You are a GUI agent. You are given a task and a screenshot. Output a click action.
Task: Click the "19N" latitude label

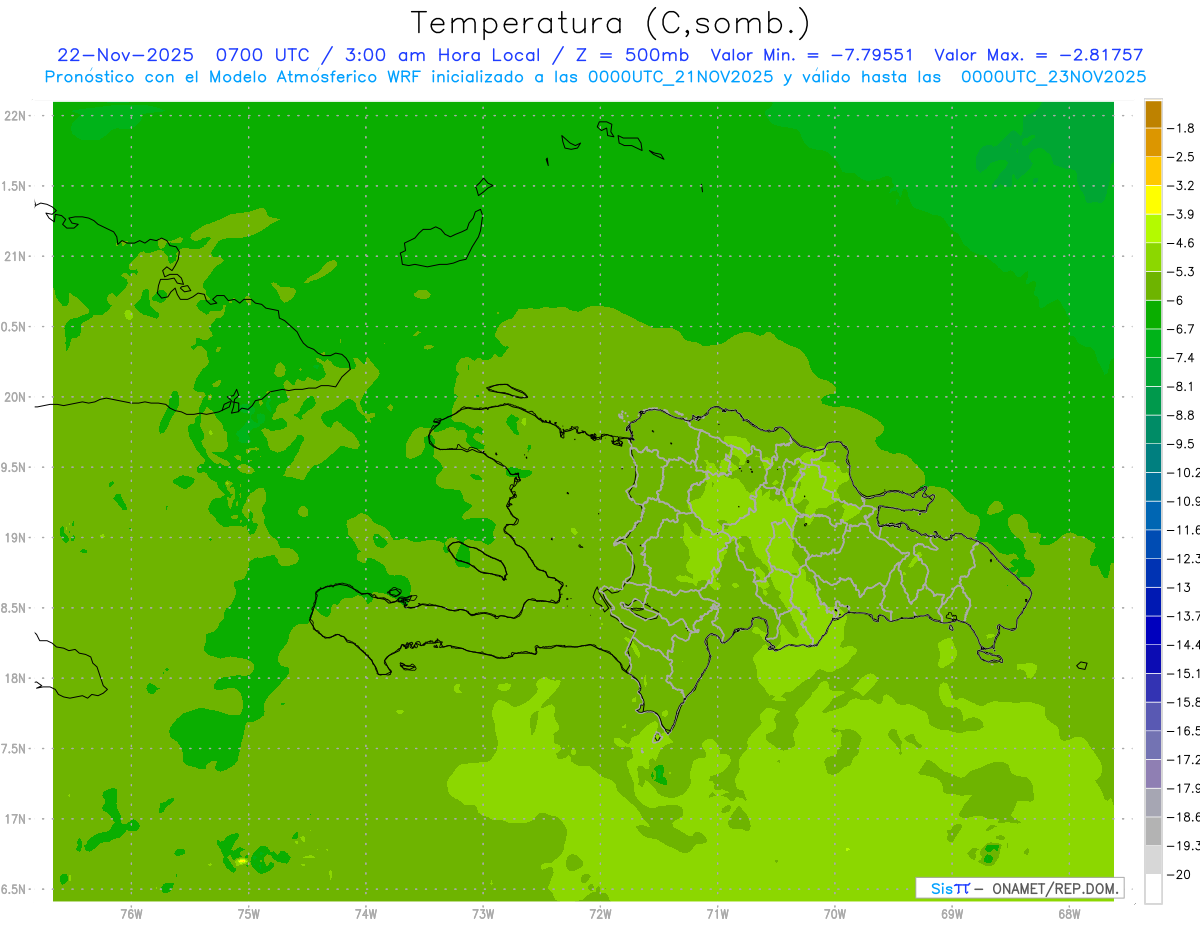pyautogui.click(x=15, y=538)
